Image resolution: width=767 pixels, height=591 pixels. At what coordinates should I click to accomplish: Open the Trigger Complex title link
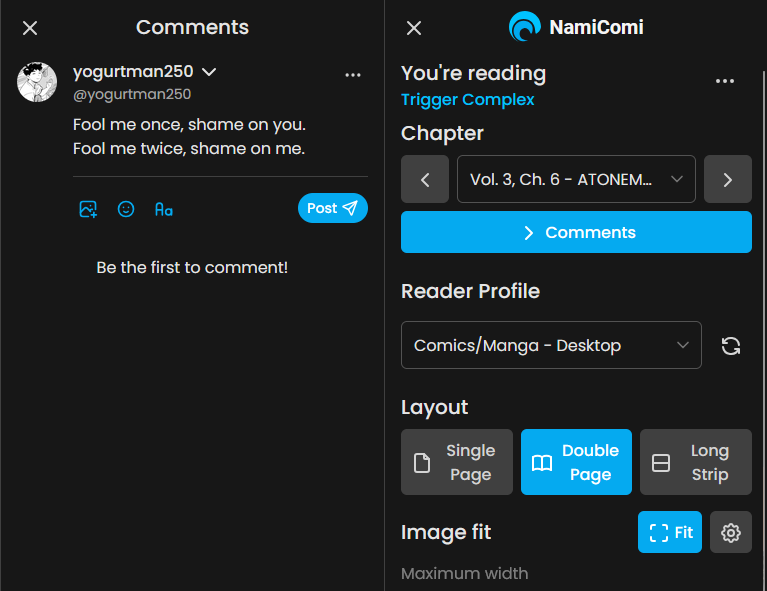467,100
